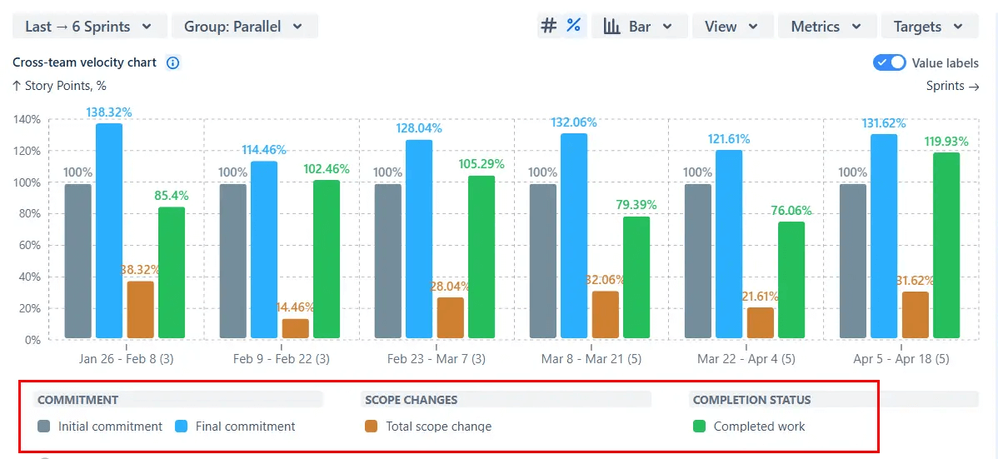Viewport: 998px width, 459px height.
Task: Click the Total scope change legend swatch
Action: pyautogui.click(x=371, y=426)
